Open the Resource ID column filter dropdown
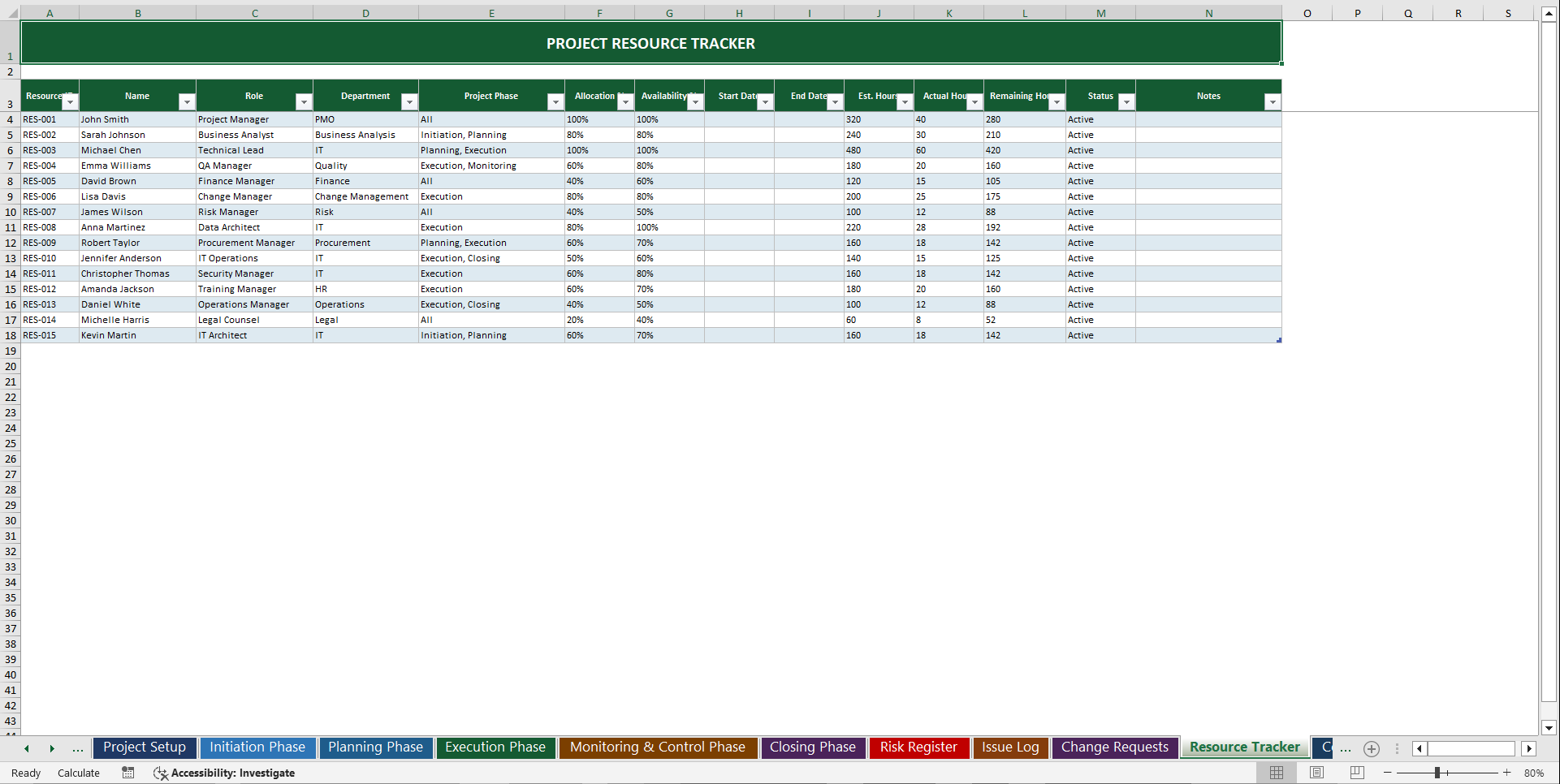 70,102
